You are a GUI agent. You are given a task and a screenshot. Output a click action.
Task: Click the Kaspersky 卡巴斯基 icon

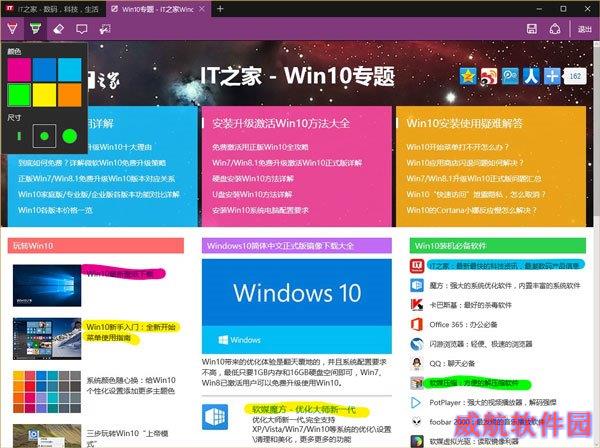click(x=417, y=305)
